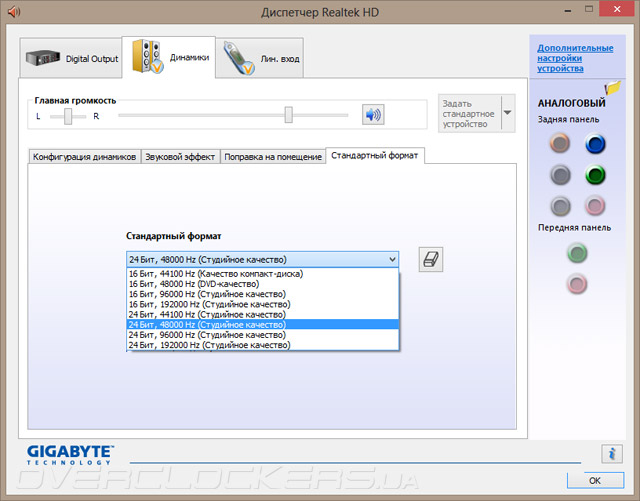This screenshot has height=501, width=640.
Task: Minimize the Realtek HD window
Action: [x=568, y=11]
